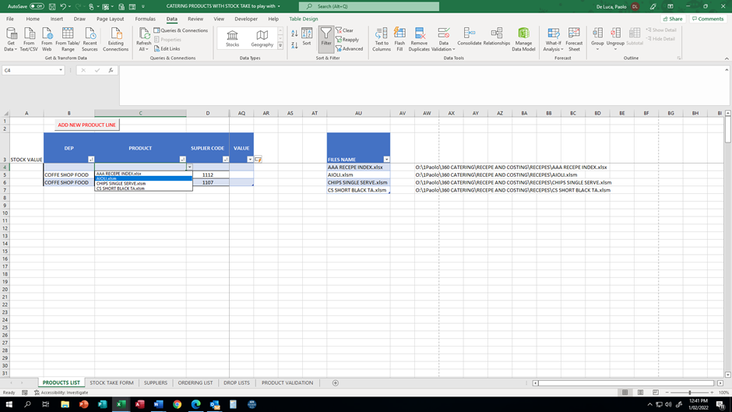This screenshot has width=732, height=412.
Task: Click Consolidate
Action: [469, 36]
